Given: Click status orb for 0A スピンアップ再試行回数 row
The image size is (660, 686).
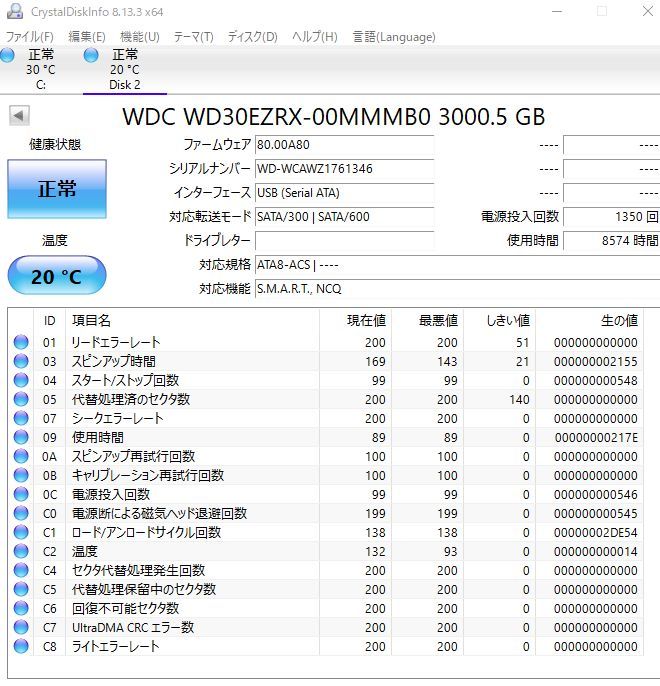Looking at the screenshot, I should pyautogui.click(x=21, y=456).
